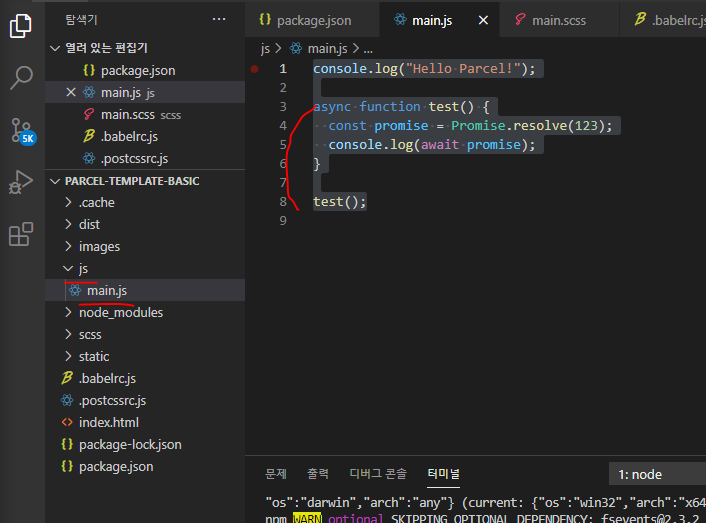Open package.json in the project tree
This screenshot has height=523, width=706.
pyautogui.click(x=145, y=467)
